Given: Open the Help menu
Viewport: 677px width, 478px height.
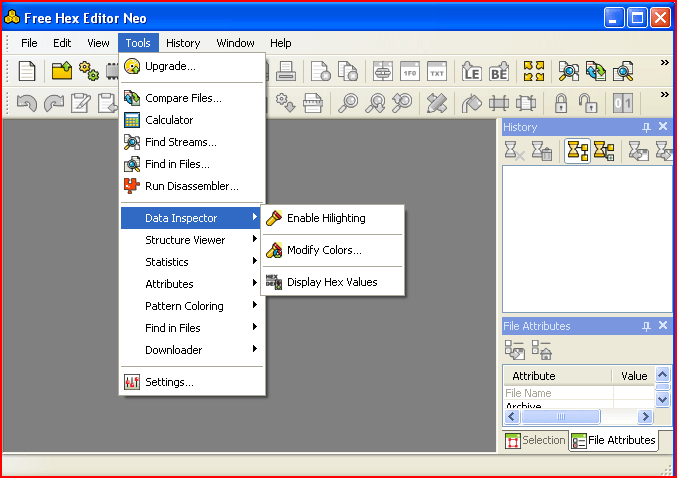Looking at the screenshot, I should point(281,43).
